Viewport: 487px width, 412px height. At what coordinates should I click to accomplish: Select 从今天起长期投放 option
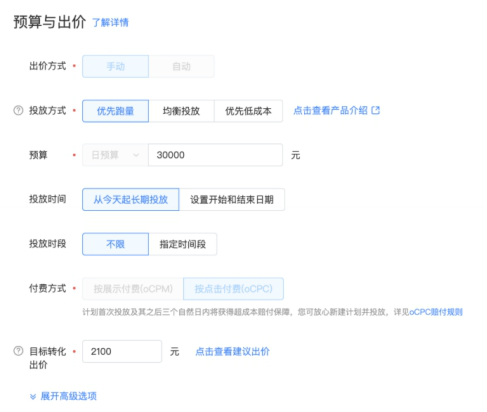click(x=131, y=200)
